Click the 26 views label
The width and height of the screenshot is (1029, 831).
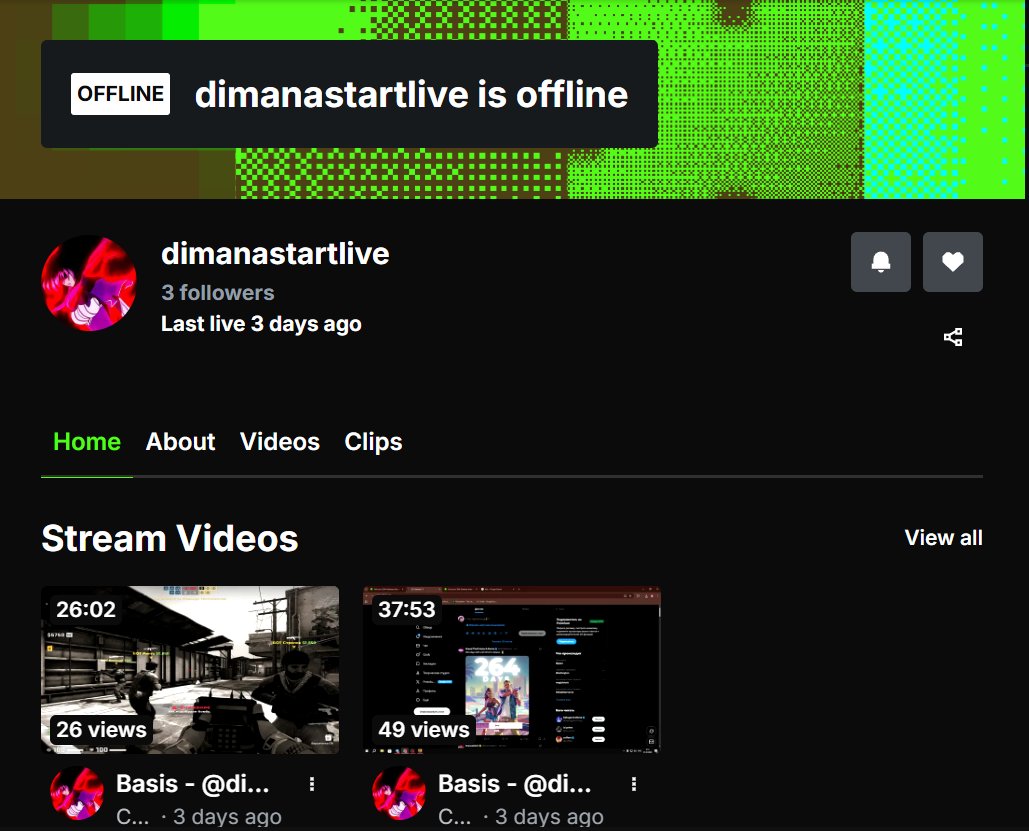(101, 729)
